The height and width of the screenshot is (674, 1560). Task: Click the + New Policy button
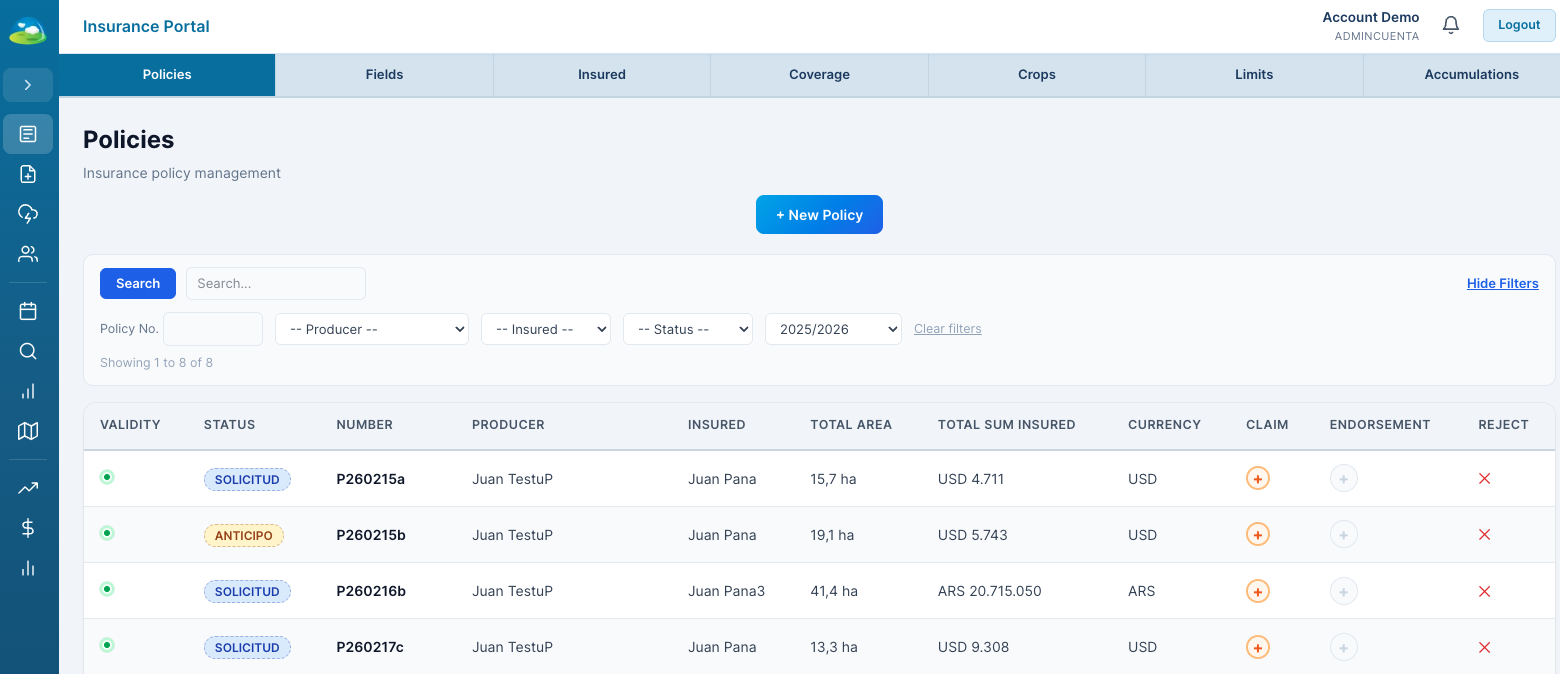coord(819,215)
